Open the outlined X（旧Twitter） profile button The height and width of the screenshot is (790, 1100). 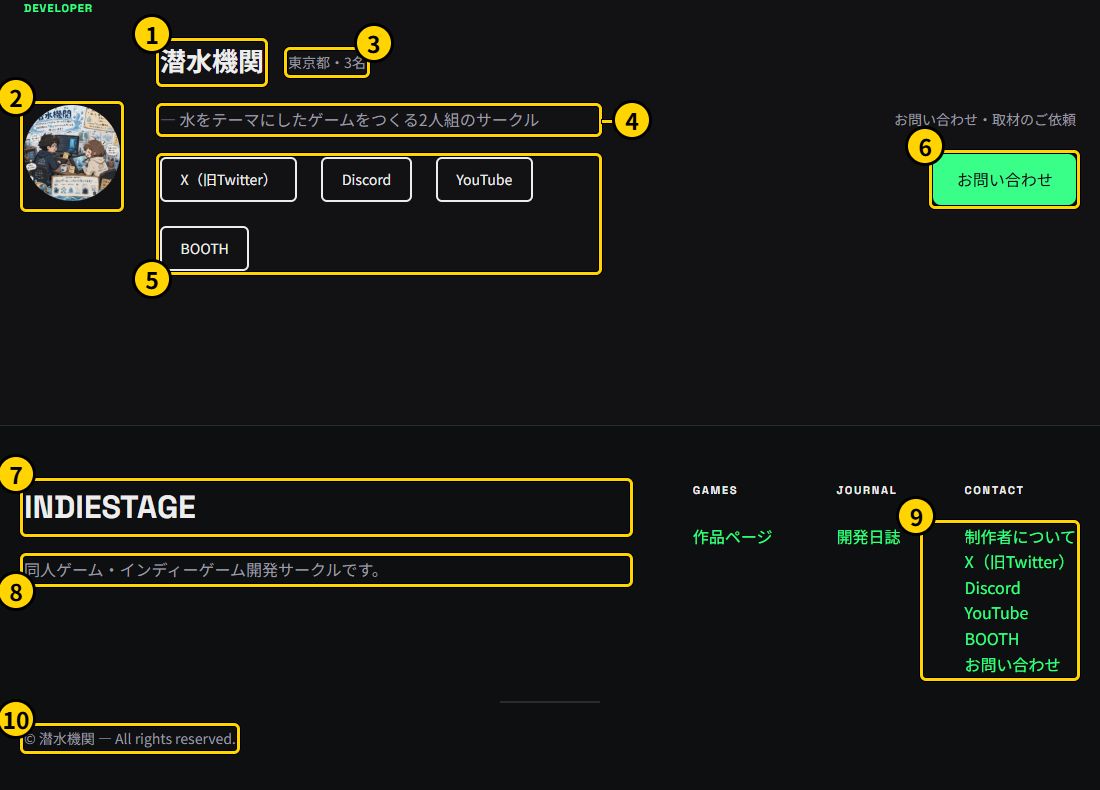pyautogui.click(x=229, y=180)
